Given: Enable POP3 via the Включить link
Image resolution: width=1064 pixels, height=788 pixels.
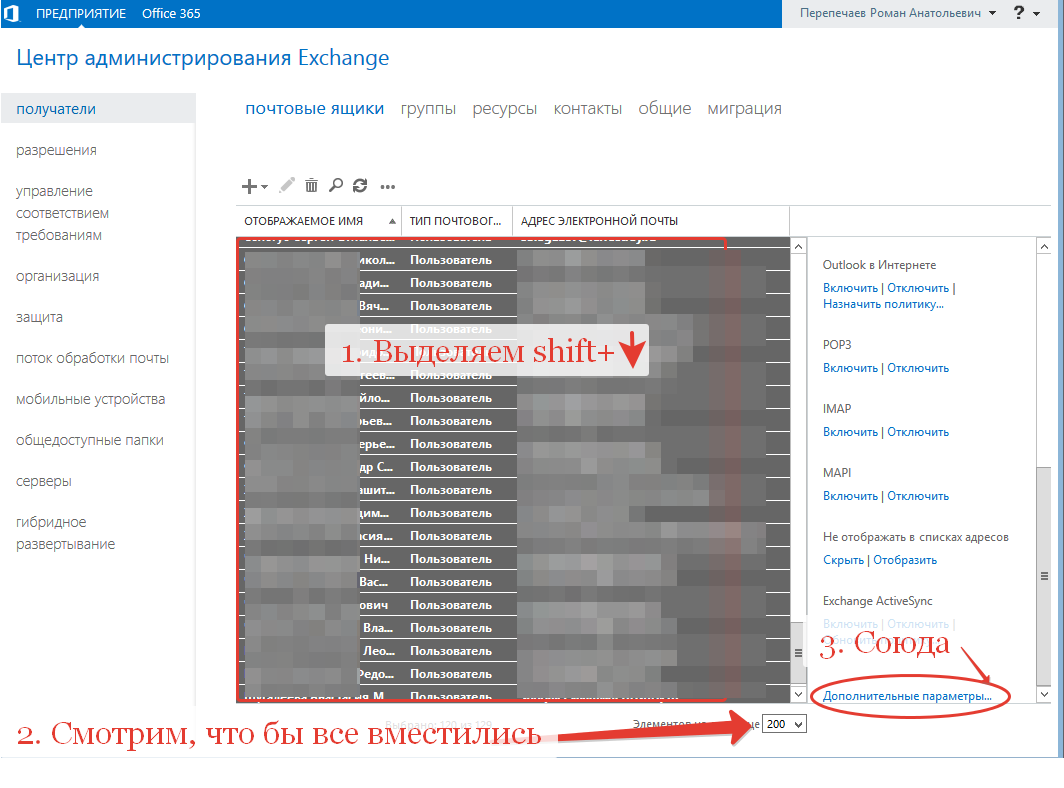Looking at the screenshot, I should (x=849, y=368).
